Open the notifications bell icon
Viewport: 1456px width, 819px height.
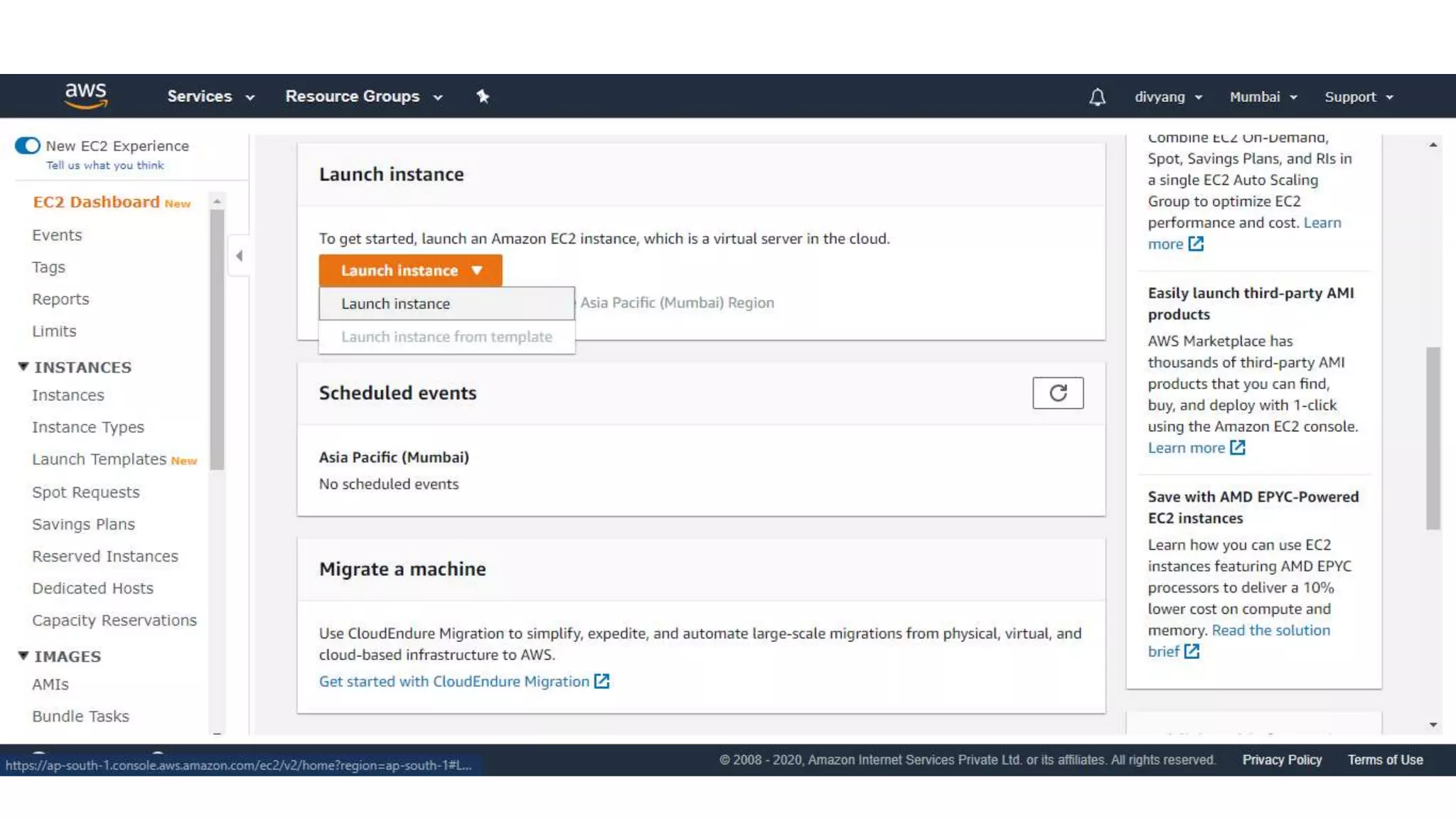[1097, 97]
